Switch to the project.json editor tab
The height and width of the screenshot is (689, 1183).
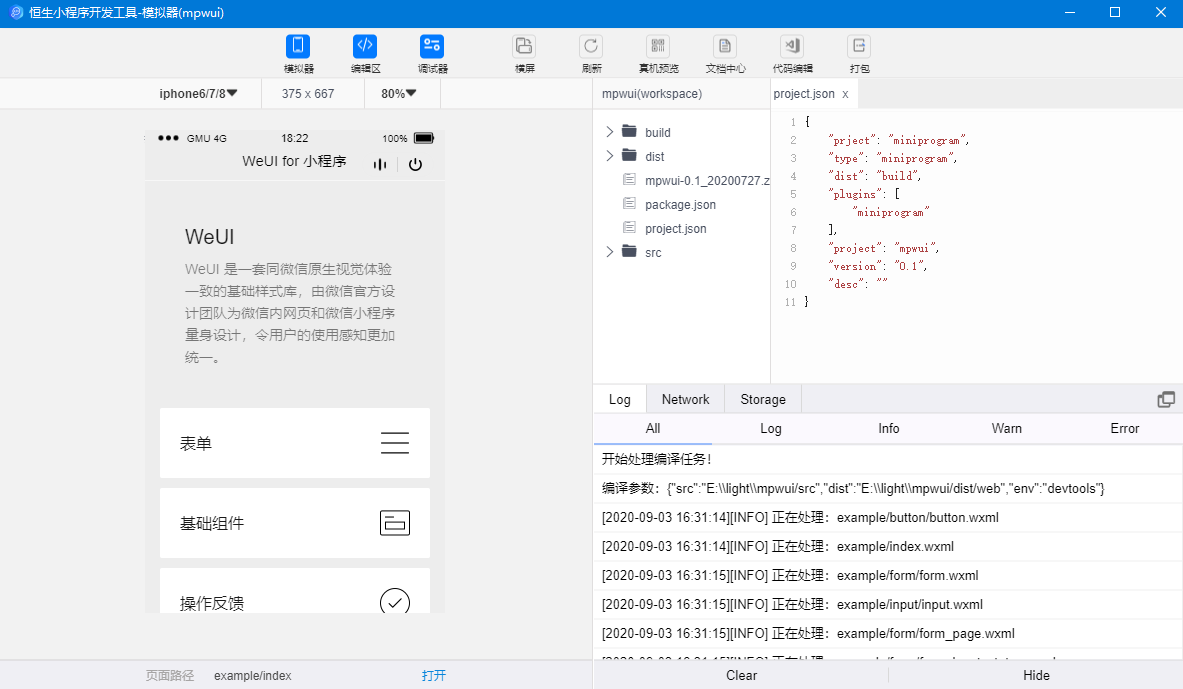804,94
